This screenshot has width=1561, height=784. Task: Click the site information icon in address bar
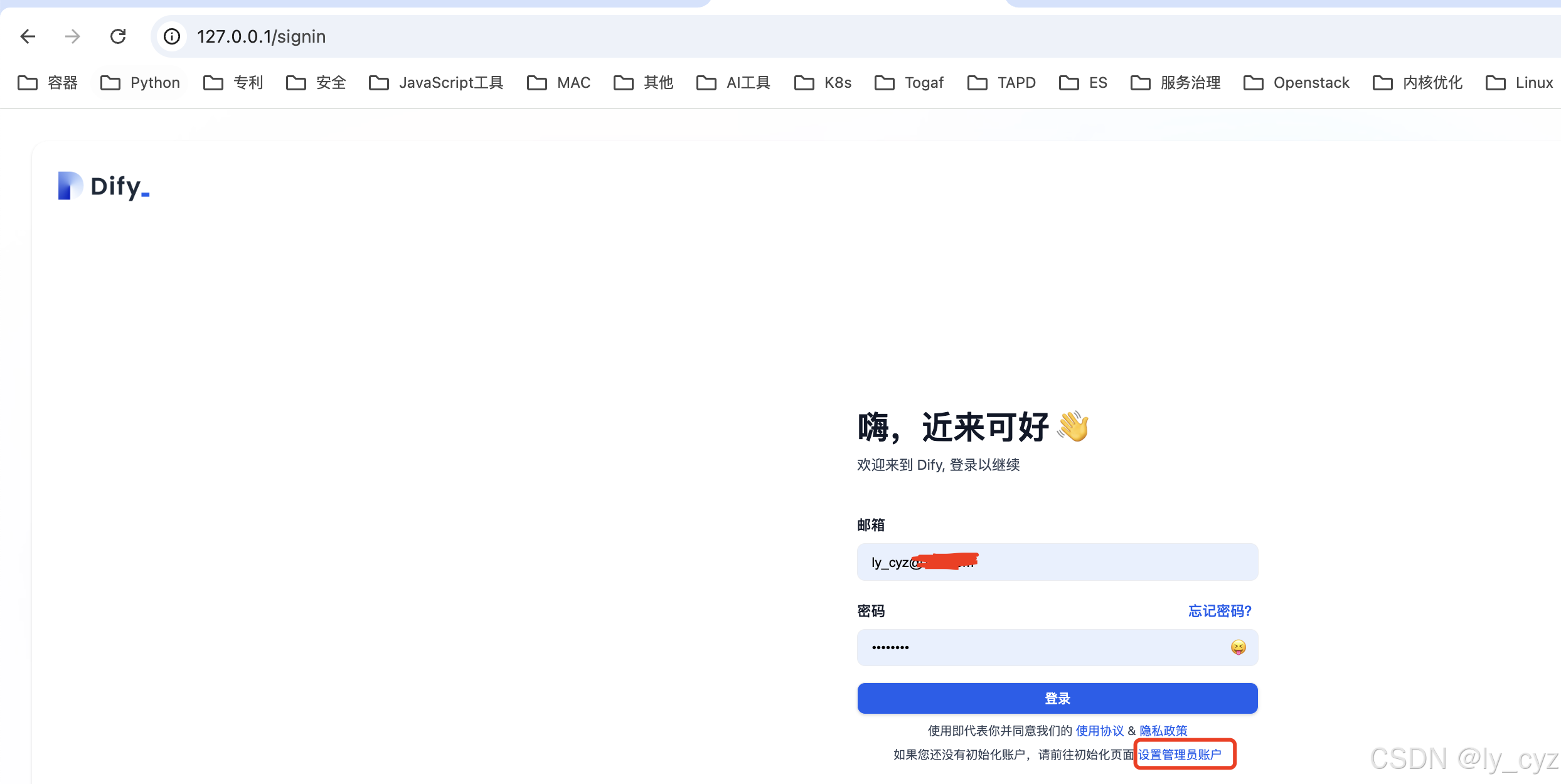(171, 36)
